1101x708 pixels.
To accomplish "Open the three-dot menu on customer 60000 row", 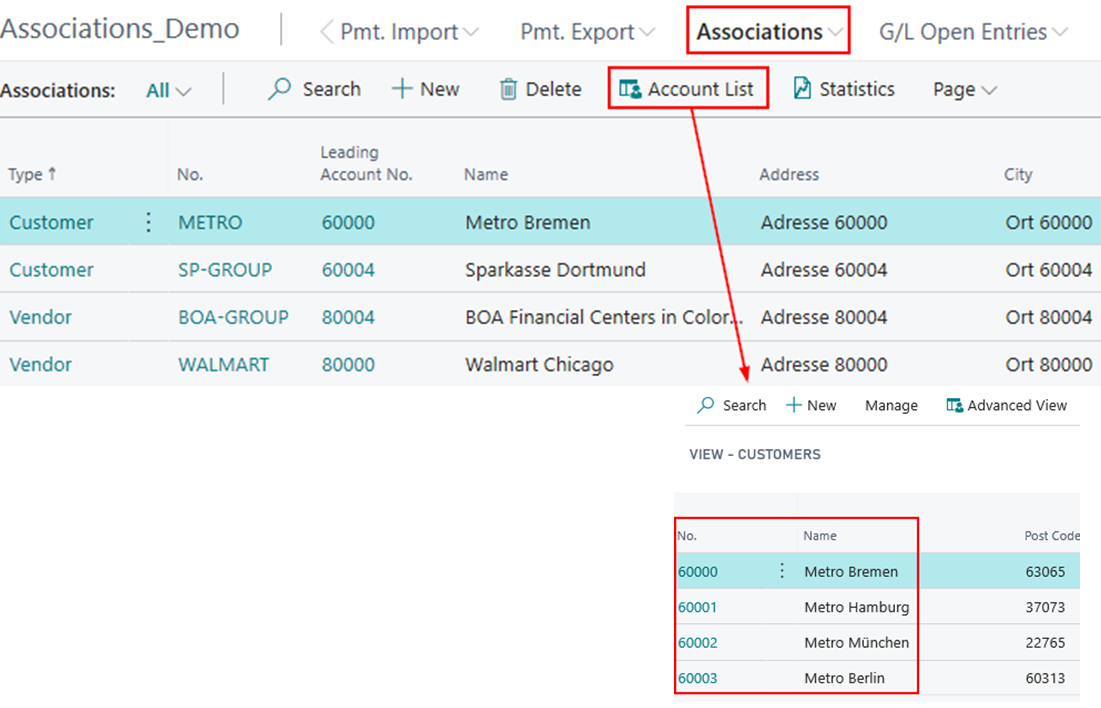I will (782, 571).
